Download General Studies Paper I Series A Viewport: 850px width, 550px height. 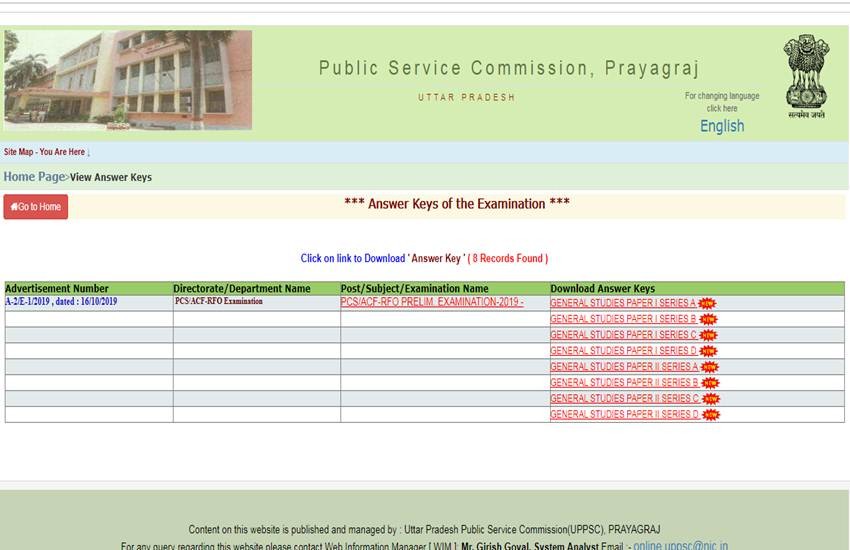[622, 303]
